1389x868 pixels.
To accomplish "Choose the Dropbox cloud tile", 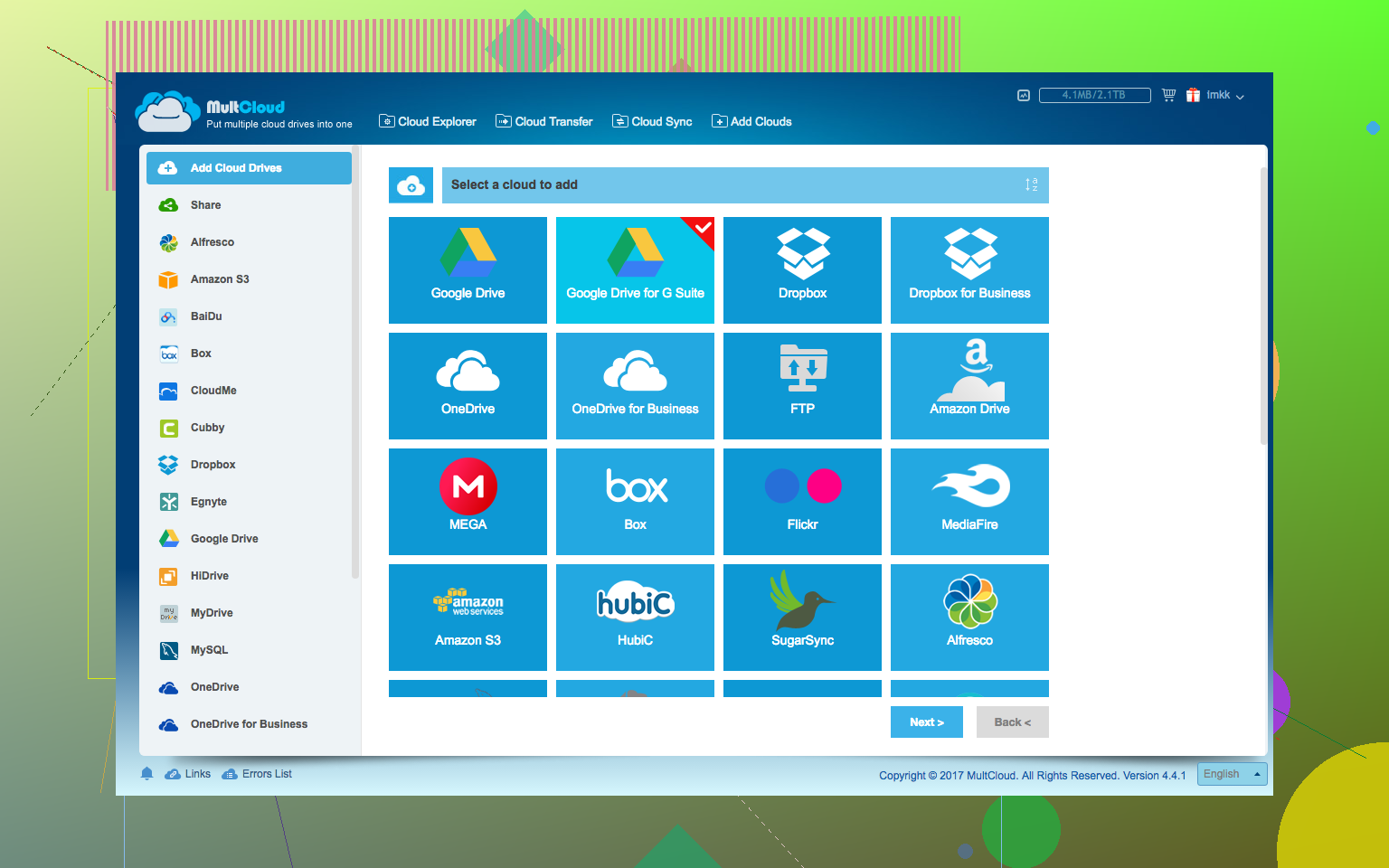I will click(802, 269).
